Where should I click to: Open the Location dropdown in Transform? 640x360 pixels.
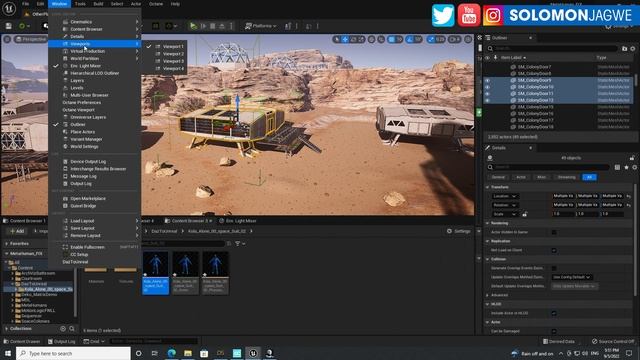point(505,196)
